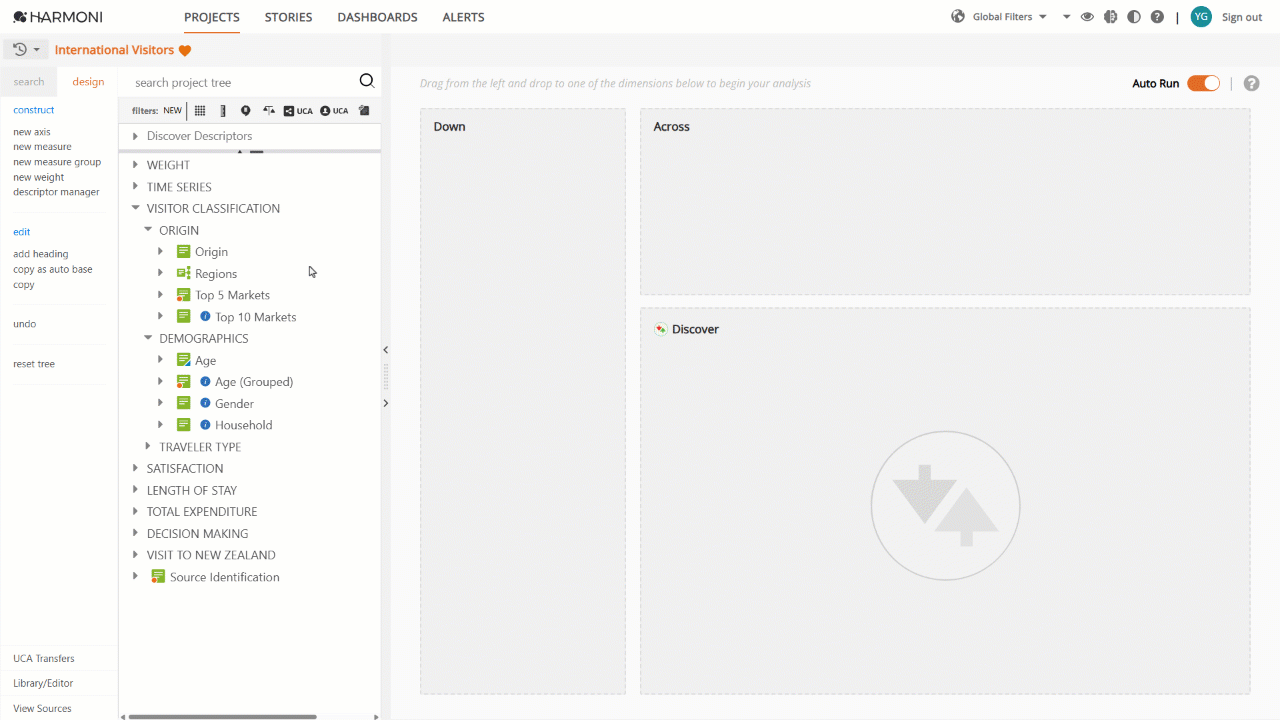Expand the Regions item
Screen dimensions: 1280x720
160,273
